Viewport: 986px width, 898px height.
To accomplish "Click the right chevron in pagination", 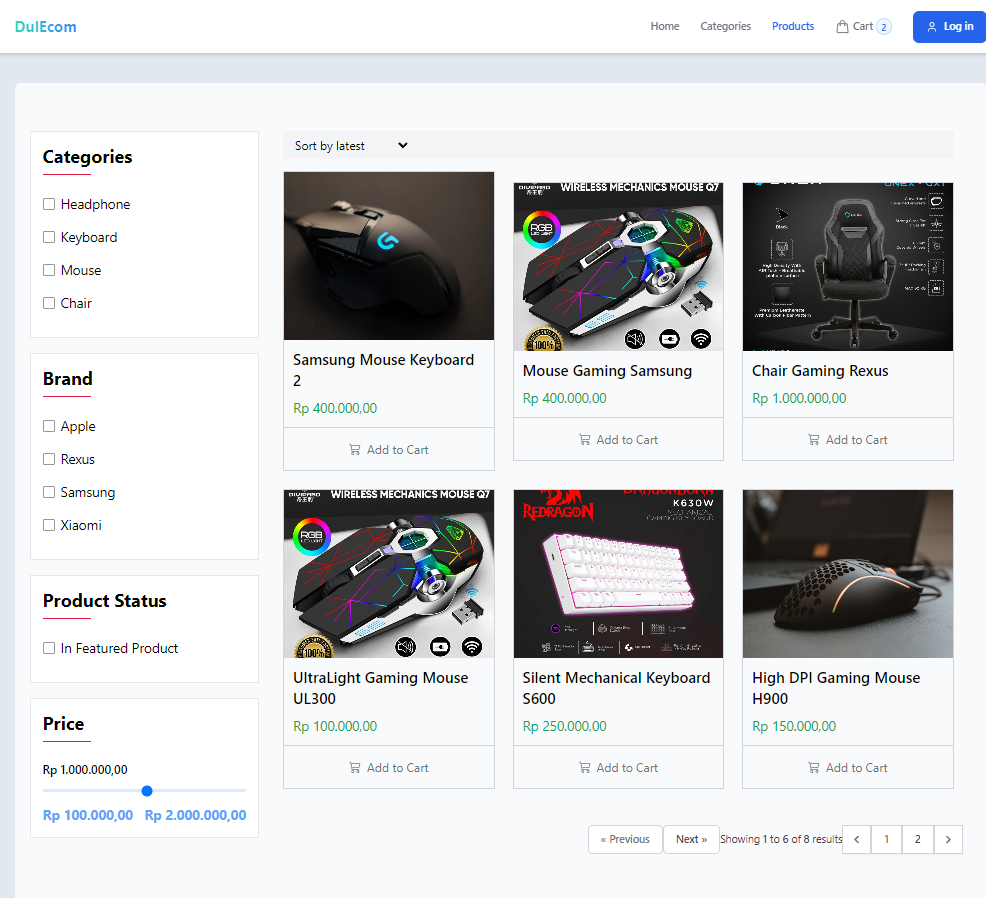I will [x=948, y=839].
